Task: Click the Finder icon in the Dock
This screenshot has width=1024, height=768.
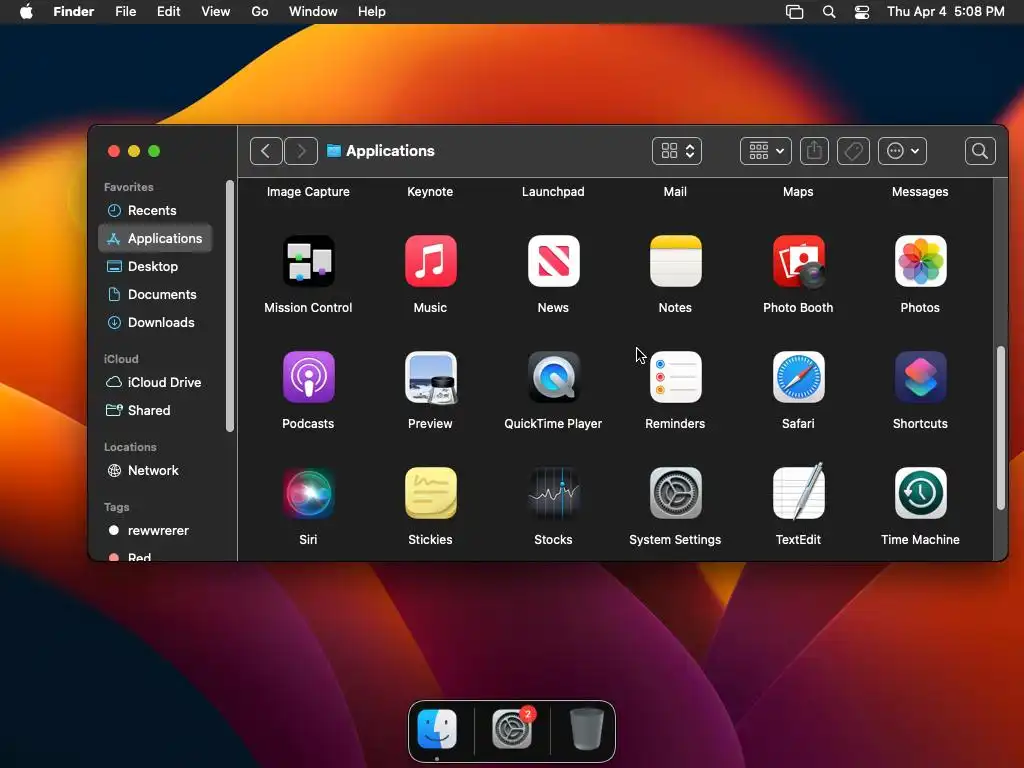Action: [437, 729]
